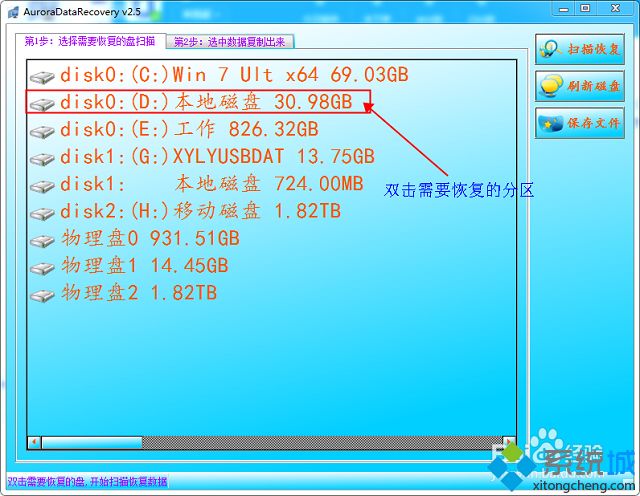Close the AuroraDataRecovery window
This screenshot has width=640, height=496.
click(615, 9)
